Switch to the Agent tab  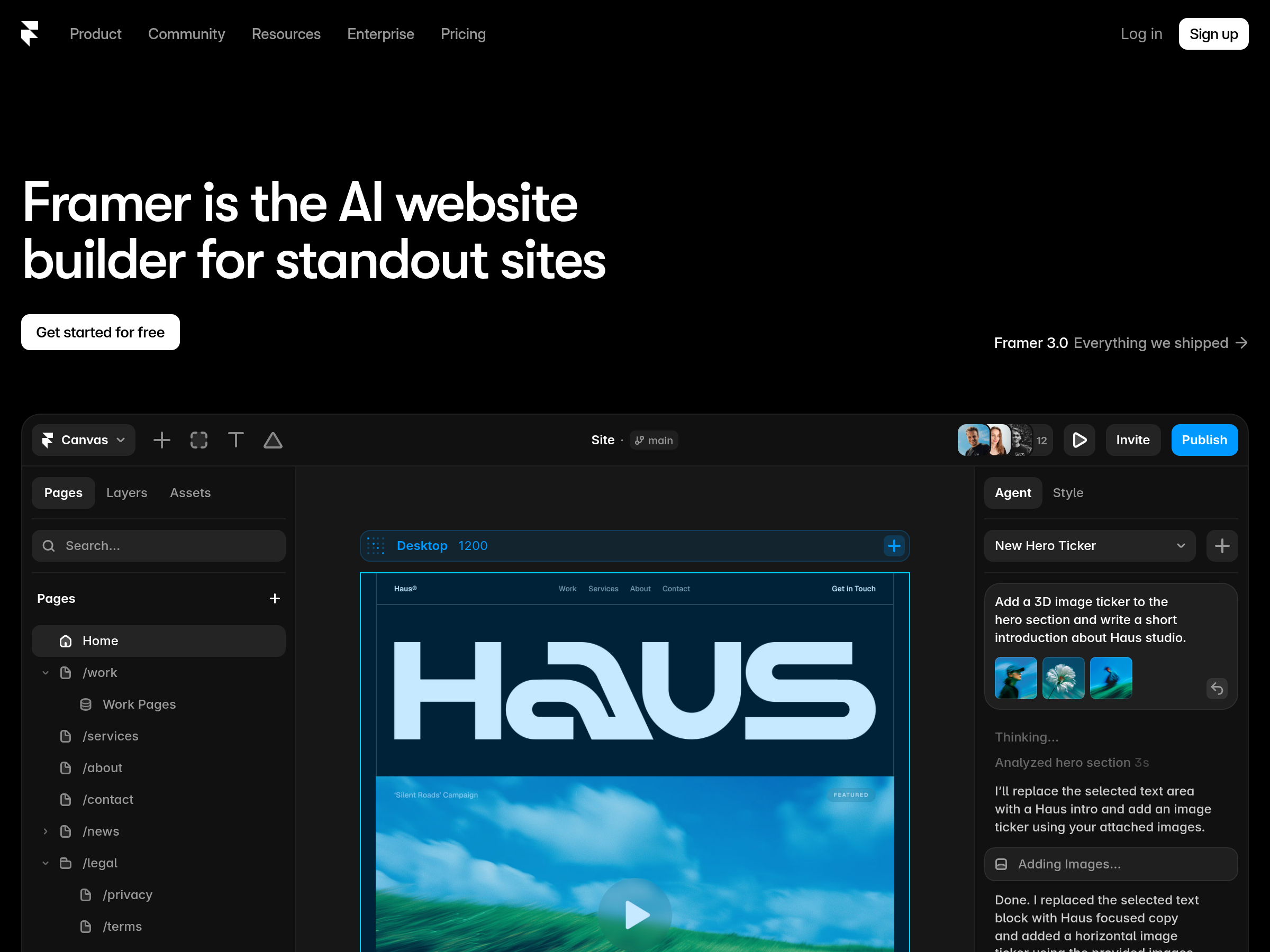point(1013,493)
